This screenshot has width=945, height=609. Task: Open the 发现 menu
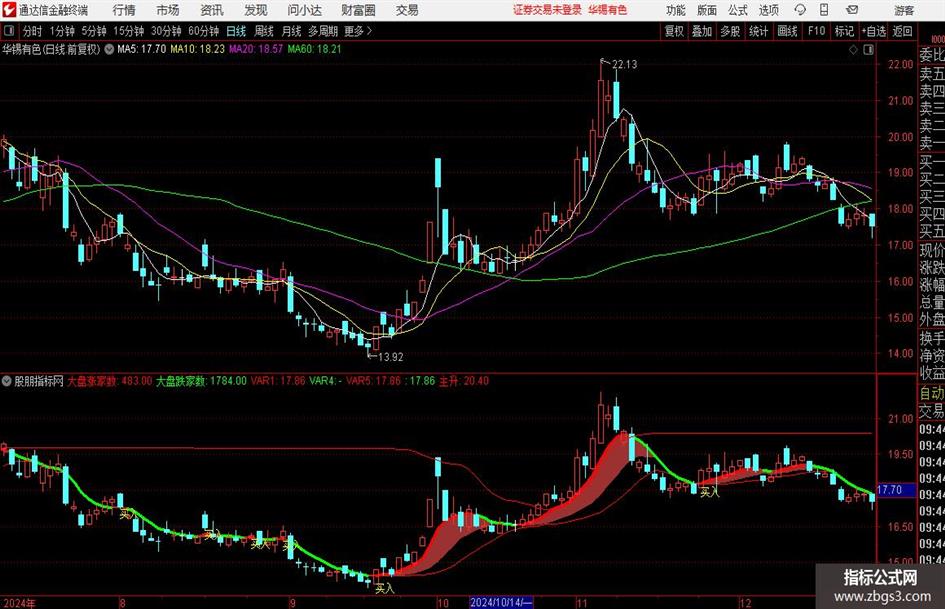tap(256, 10)
